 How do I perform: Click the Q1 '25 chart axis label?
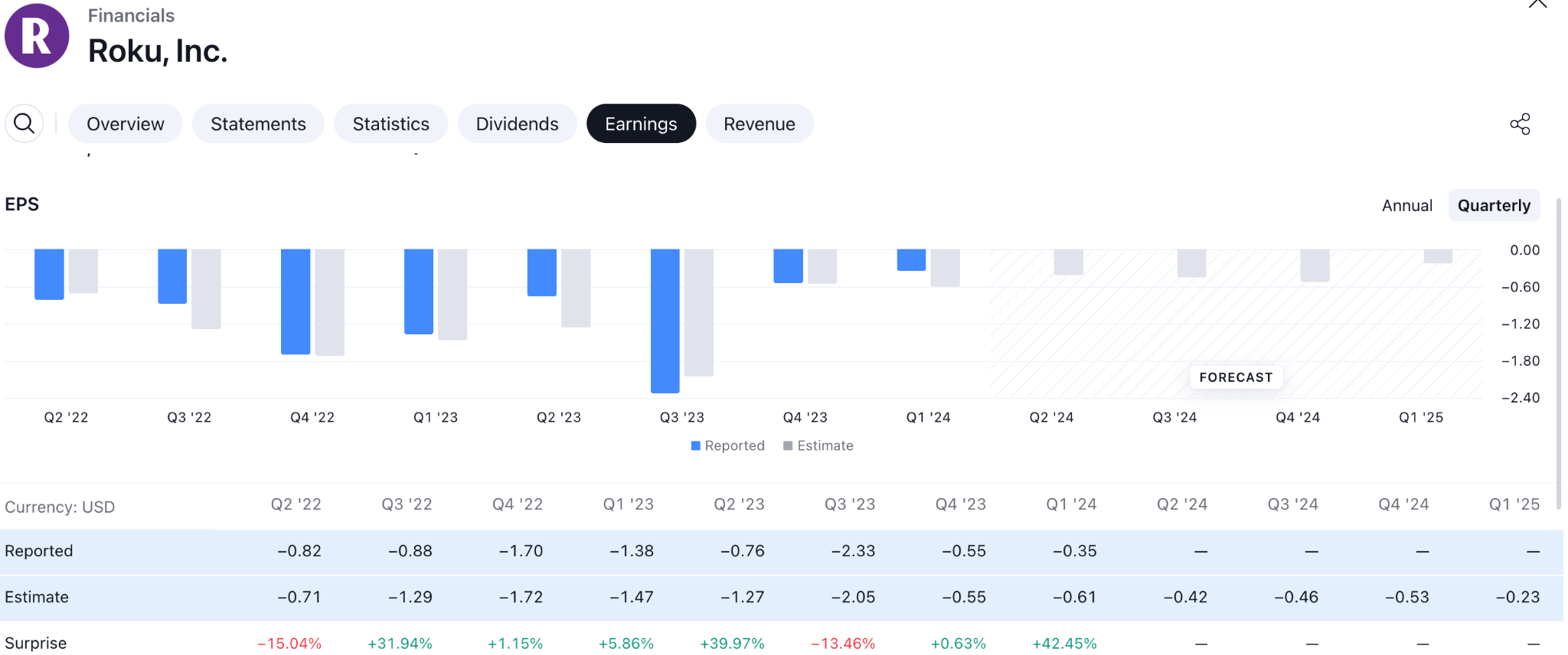[x=1421, y=417]
